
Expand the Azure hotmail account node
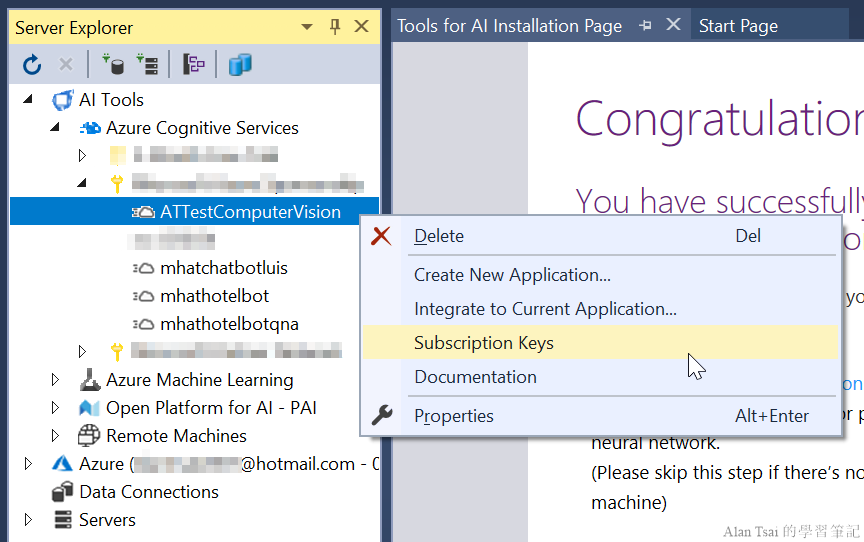pos(28,464)
